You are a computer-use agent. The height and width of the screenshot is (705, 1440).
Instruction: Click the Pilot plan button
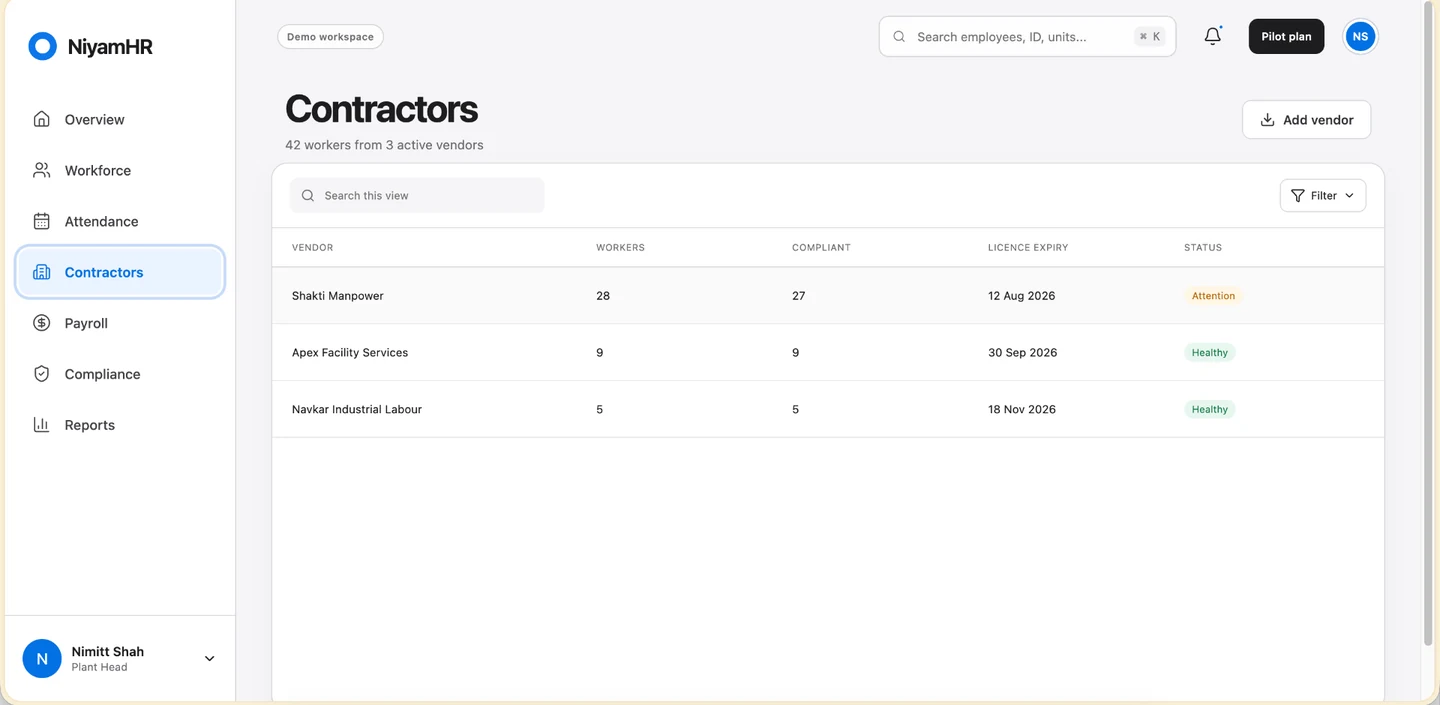click(1286, 36)
